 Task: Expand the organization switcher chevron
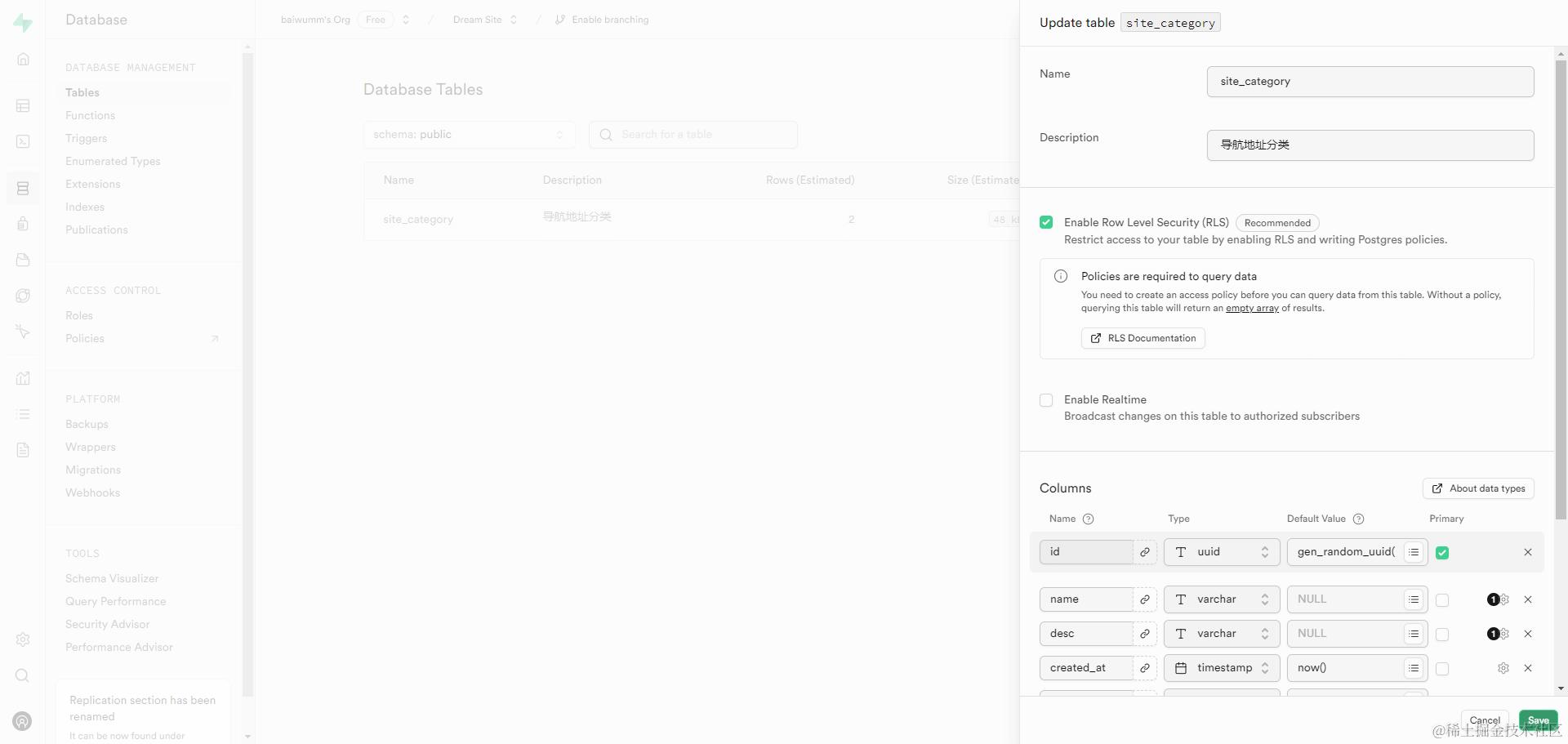click(x=406, y=20)
